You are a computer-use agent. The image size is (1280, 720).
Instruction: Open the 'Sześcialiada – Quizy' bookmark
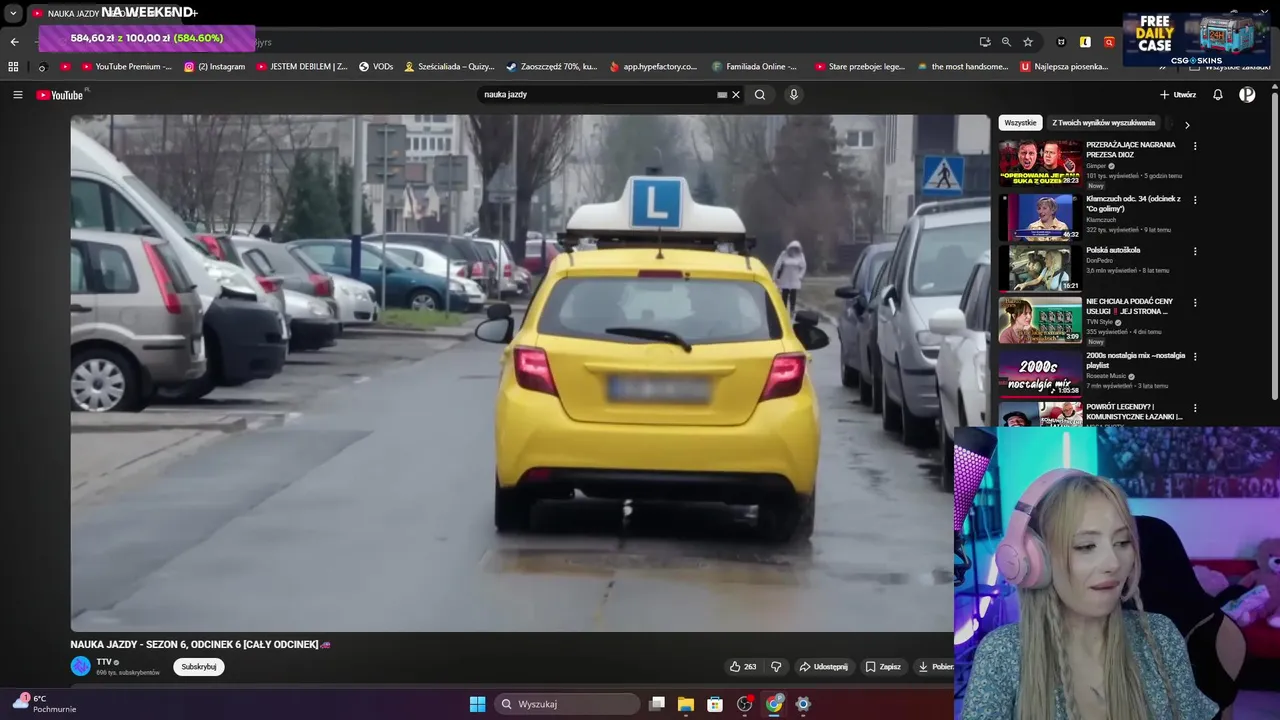[449, 67]
